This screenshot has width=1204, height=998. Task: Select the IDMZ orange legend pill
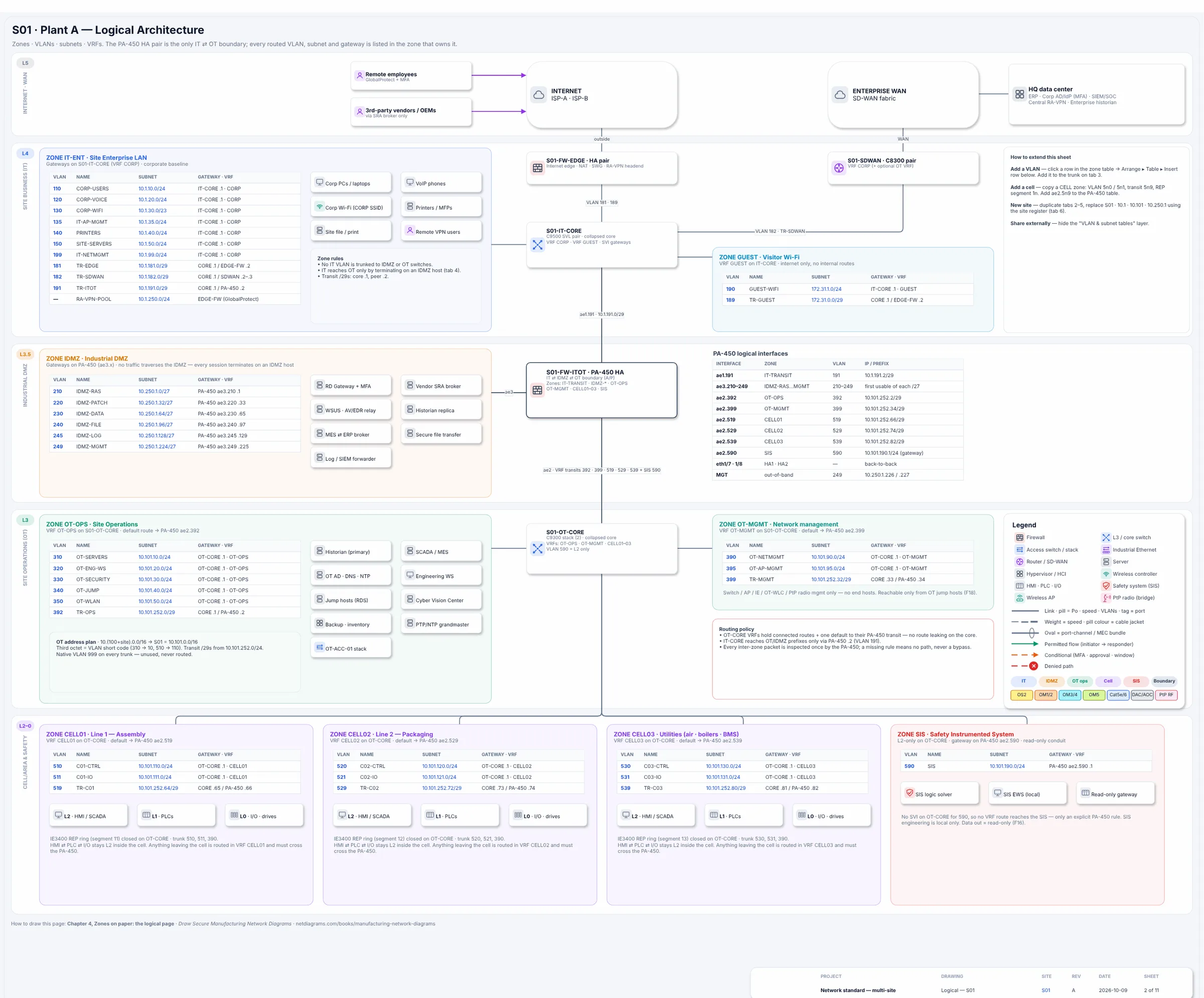(x=1051, y=681)
